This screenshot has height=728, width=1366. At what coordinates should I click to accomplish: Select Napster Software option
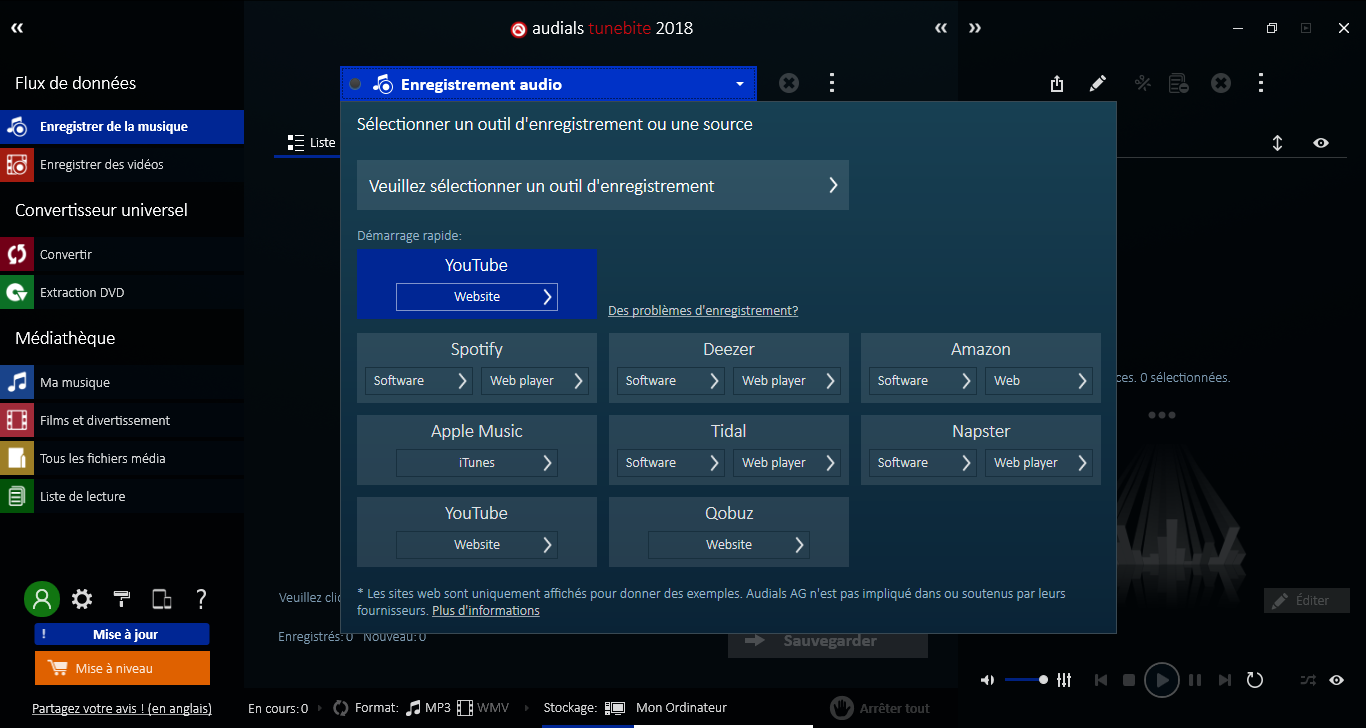coord(923,463)
